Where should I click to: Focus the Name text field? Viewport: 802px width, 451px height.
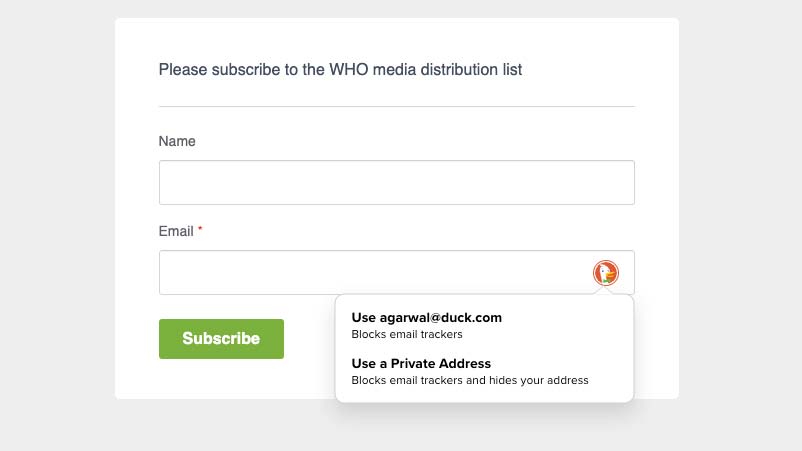[x=396, y=183]
